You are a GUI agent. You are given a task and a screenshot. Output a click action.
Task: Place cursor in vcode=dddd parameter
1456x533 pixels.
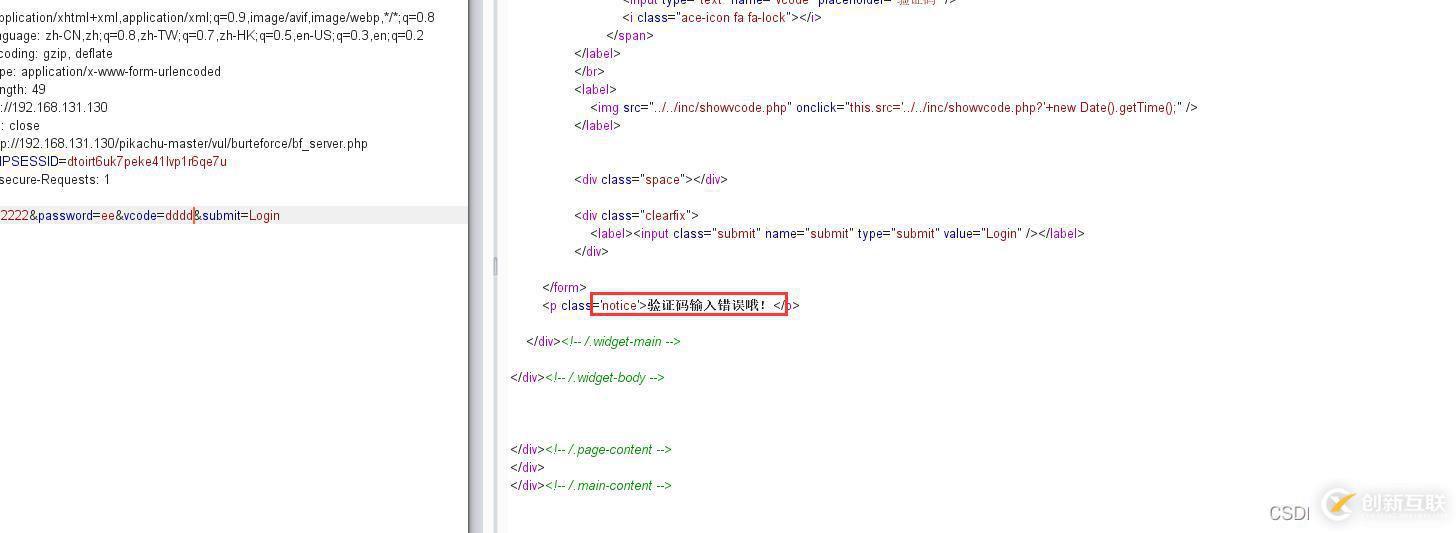click(x=158, y=216)
